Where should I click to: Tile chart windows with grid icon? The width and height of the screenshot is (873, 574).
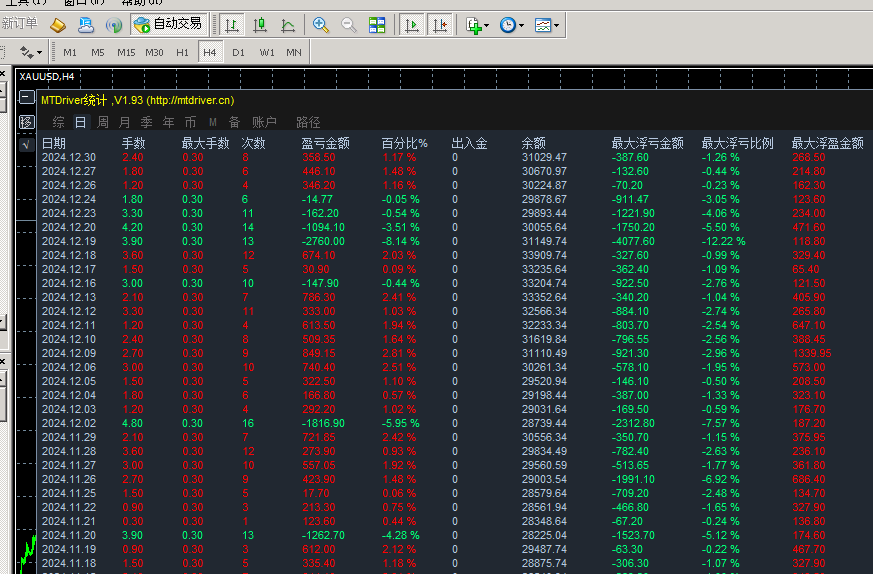(x=377, y=24)
